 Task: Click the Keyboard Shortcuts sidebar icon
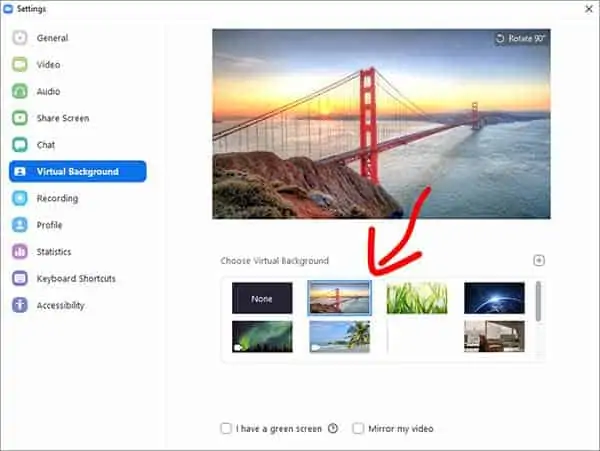[x=20, y=278]
